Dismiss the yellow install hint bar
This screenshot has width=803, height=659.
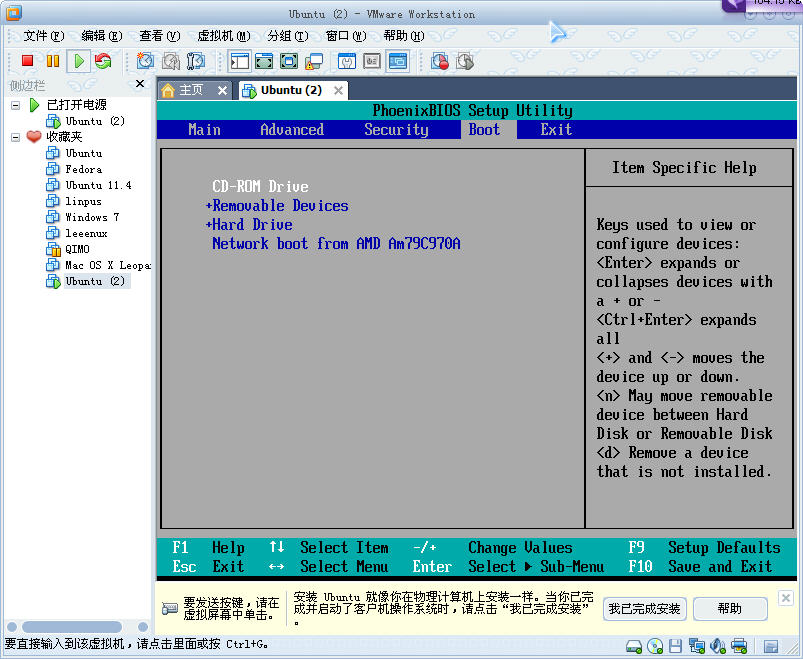786,598
